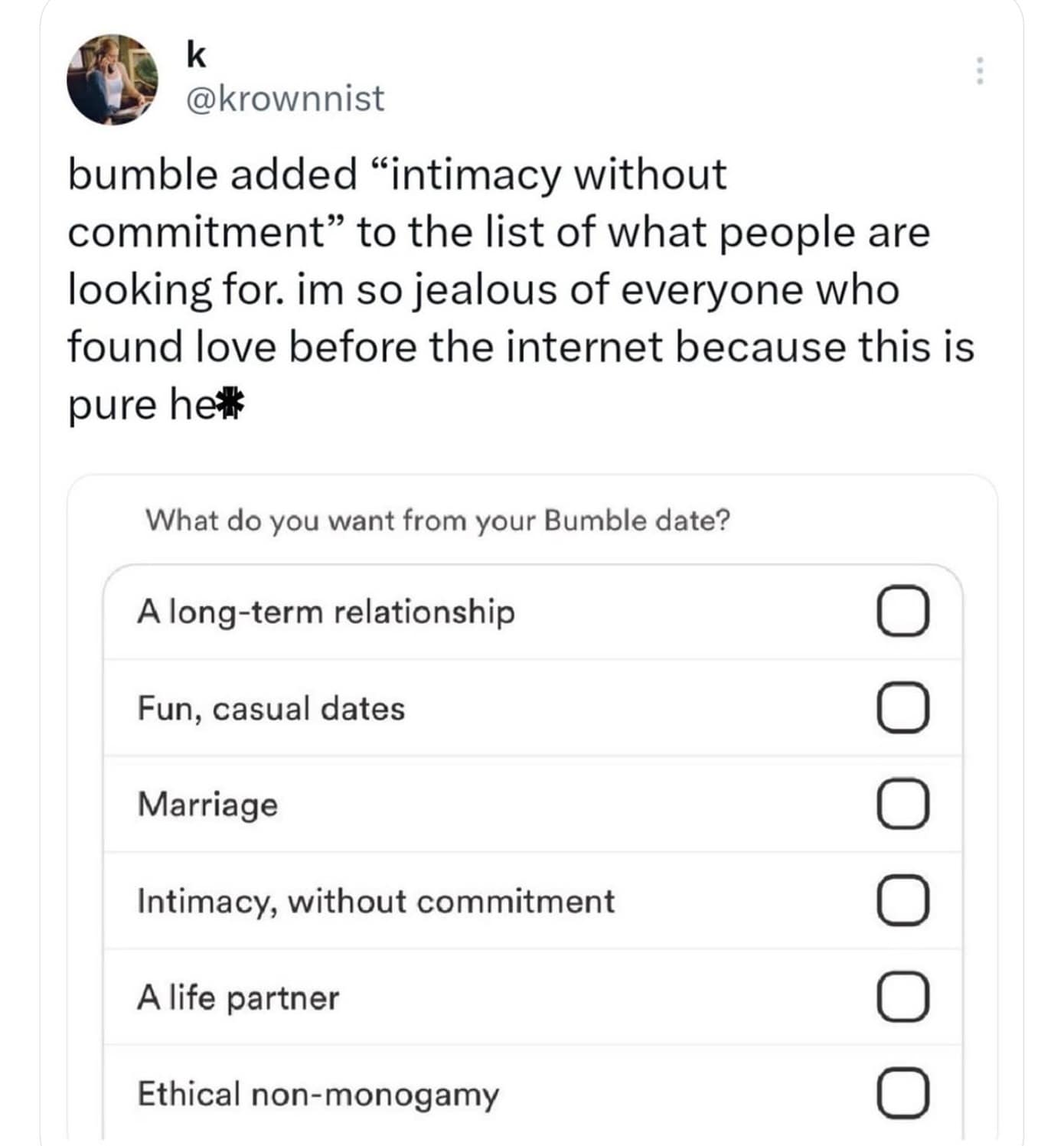Click the 'Fun, casual dates' option text
This screenshot has width=1064, height=1146.
pyautogui.click(x=271, y=709)
